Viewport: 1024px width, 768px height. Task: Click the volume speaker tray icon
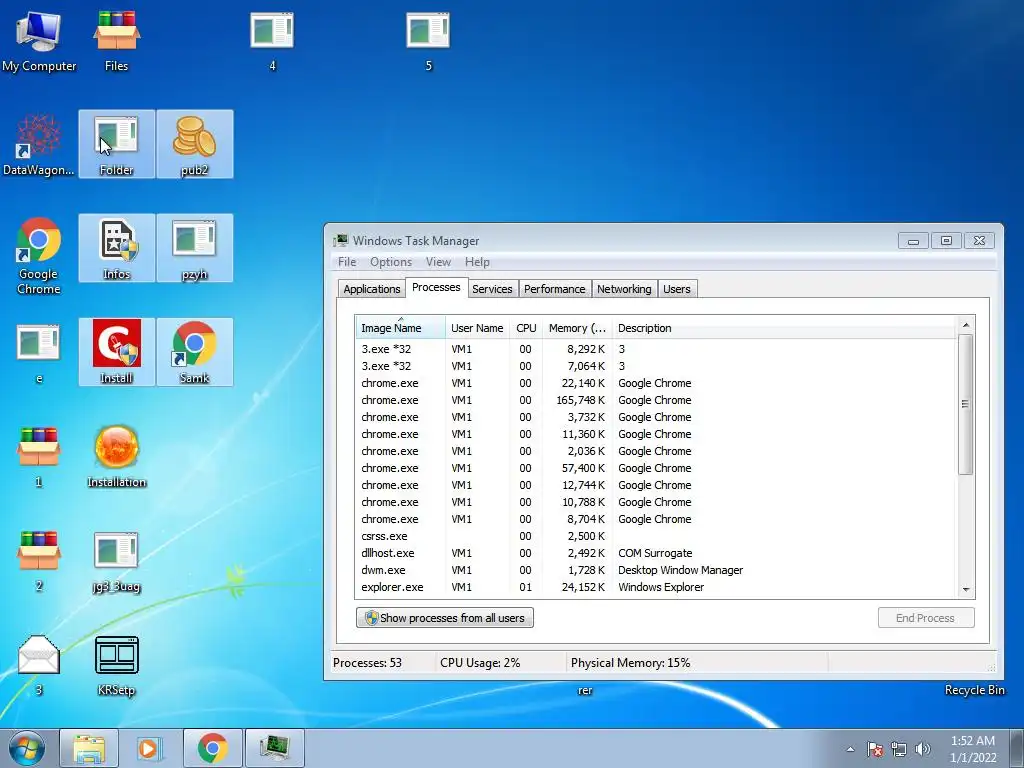click(x=922, y=749)
